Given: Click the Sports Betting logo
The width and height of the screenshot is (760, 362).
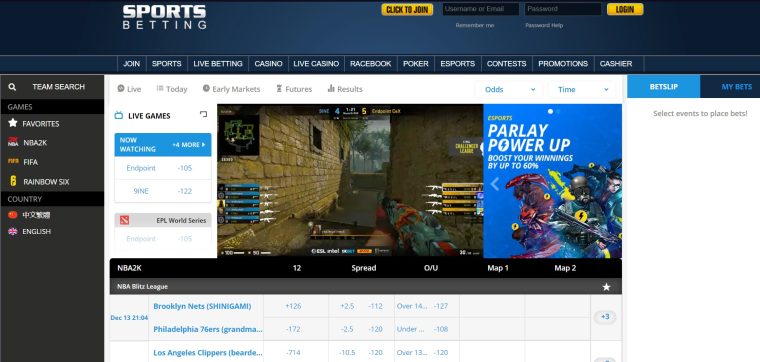Looking at the screenshot, I should point(164,17).
